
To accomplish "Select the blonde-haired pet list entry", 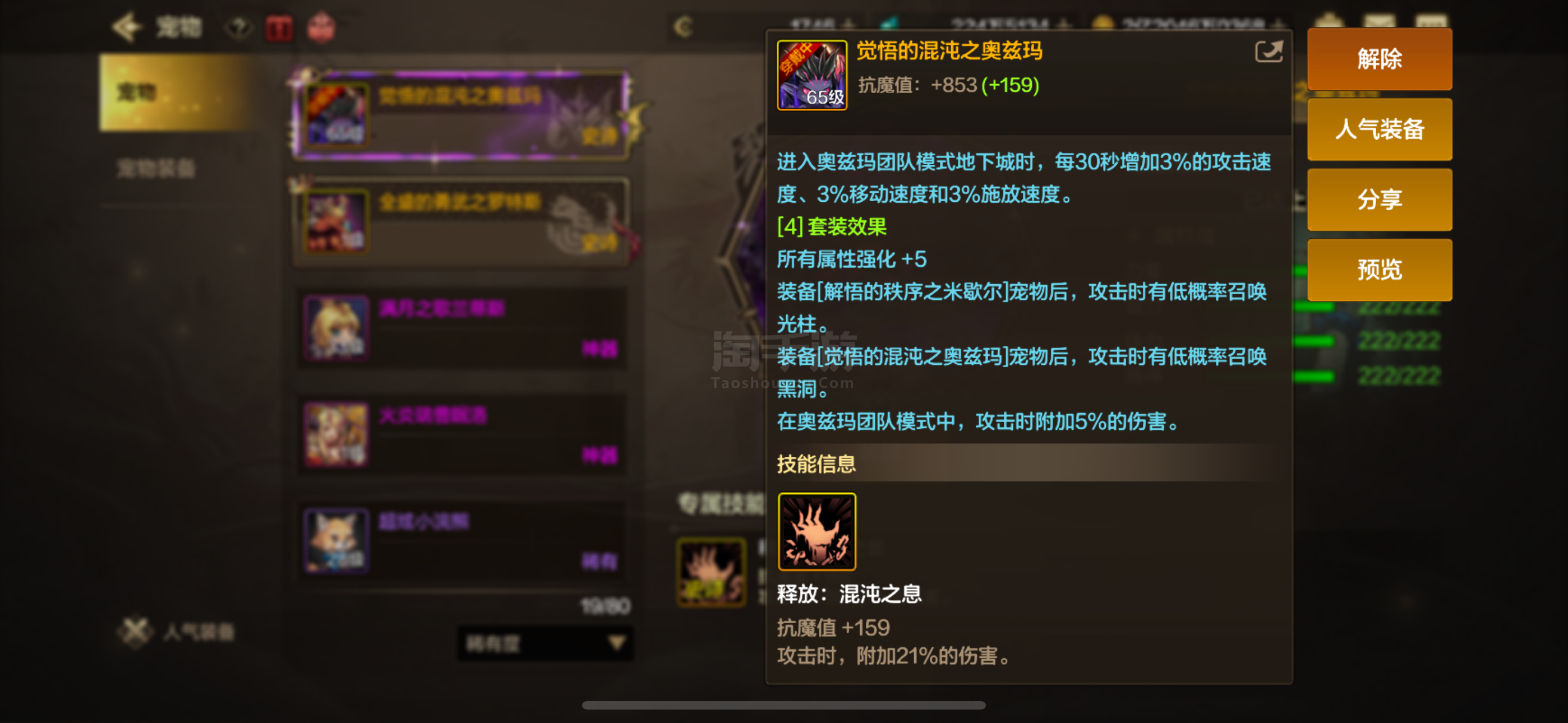I will (462, 328).
